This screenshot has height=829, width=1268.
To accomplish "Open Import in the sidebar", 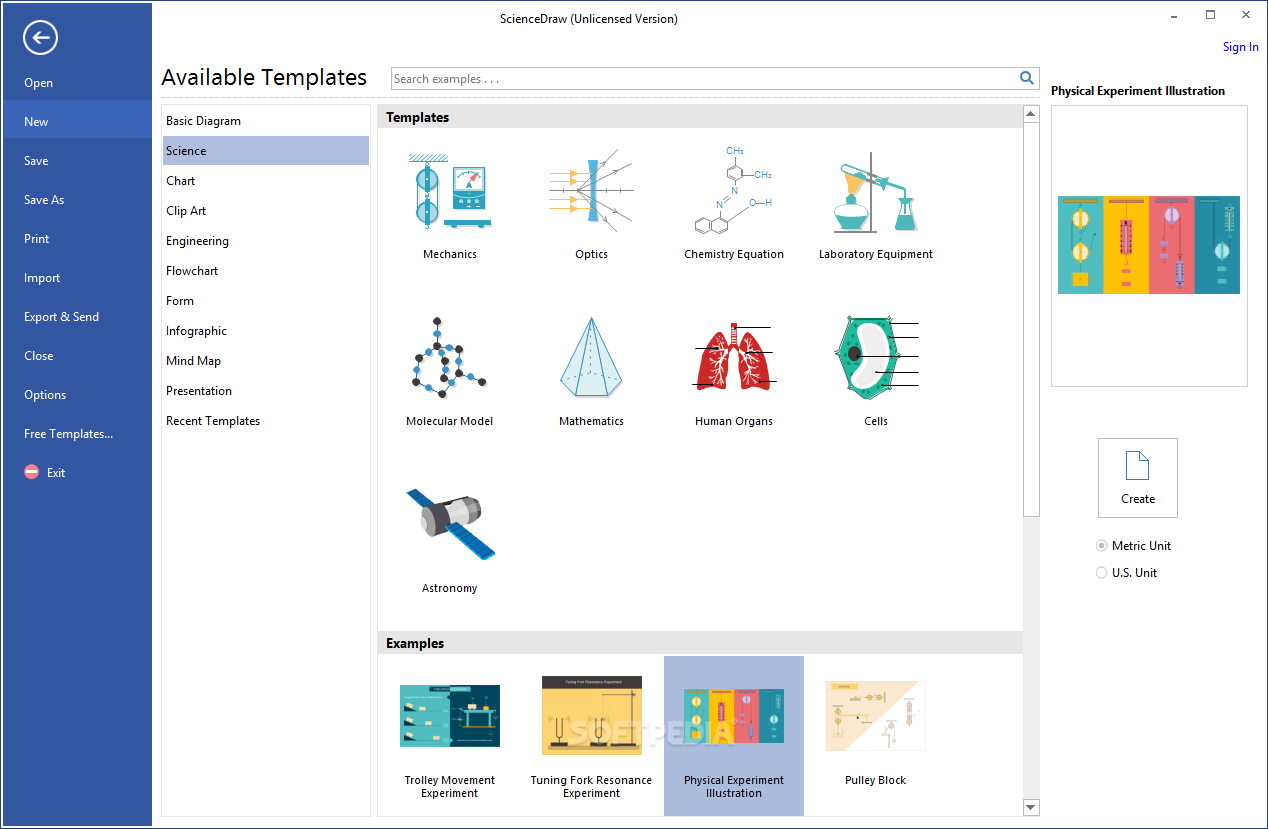I will pyautogui.click(x=76, y=277).
